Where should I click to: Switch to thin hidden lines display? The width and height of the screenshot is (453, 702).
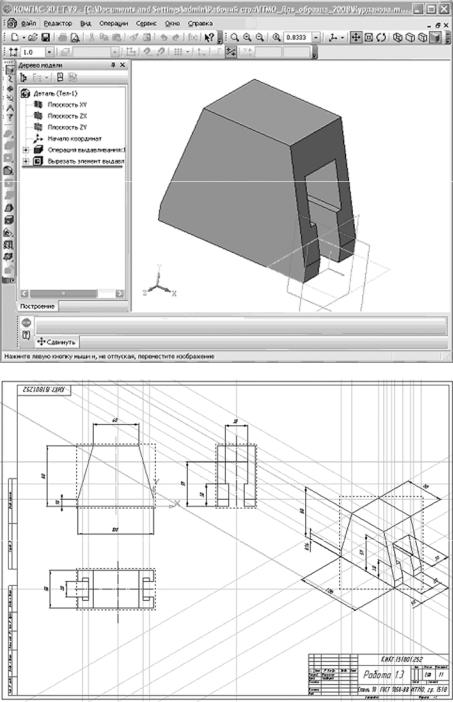(x=422, y=38)
